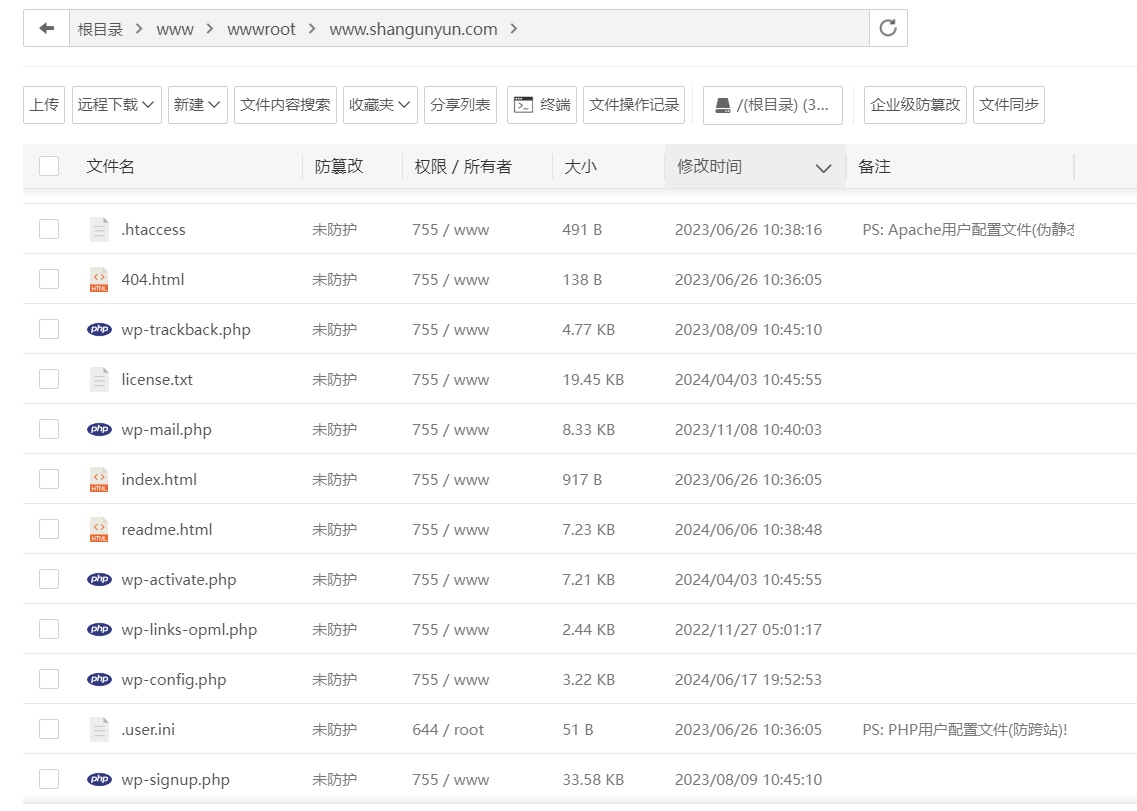The image size is (1137, 811).
Task: Click the license.txt file icon
Action: (99, 379)
